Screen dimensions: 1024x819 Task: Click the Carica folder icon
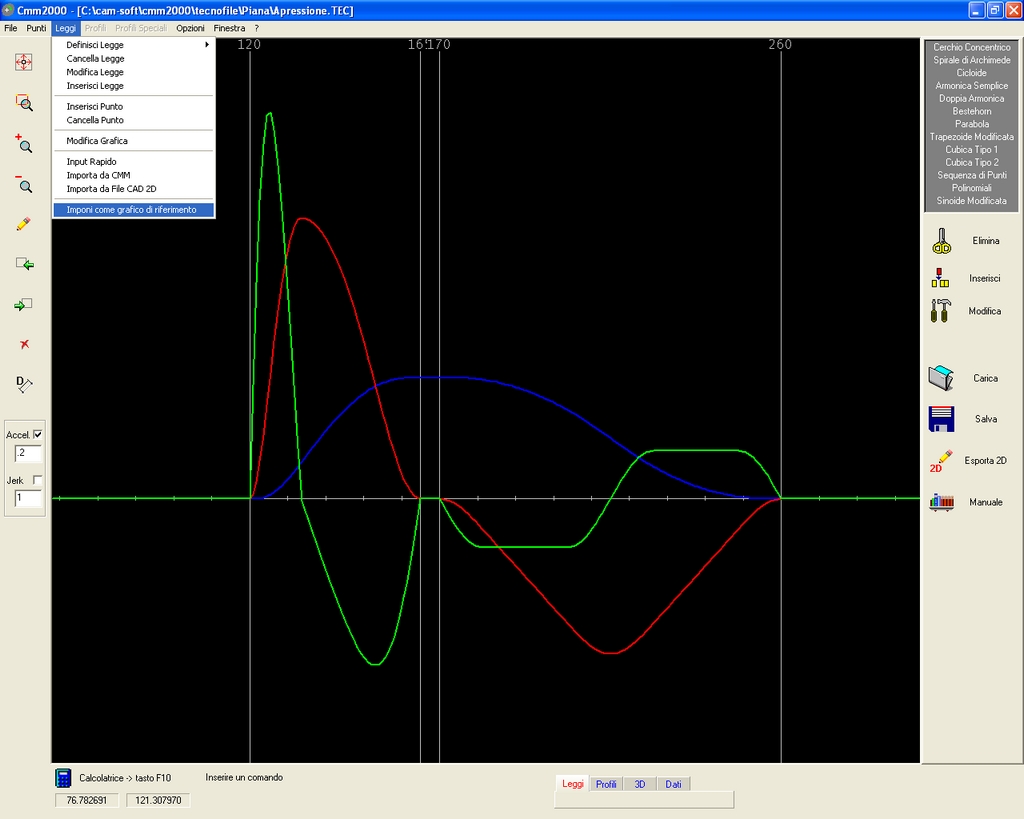(x=941, y=378)
